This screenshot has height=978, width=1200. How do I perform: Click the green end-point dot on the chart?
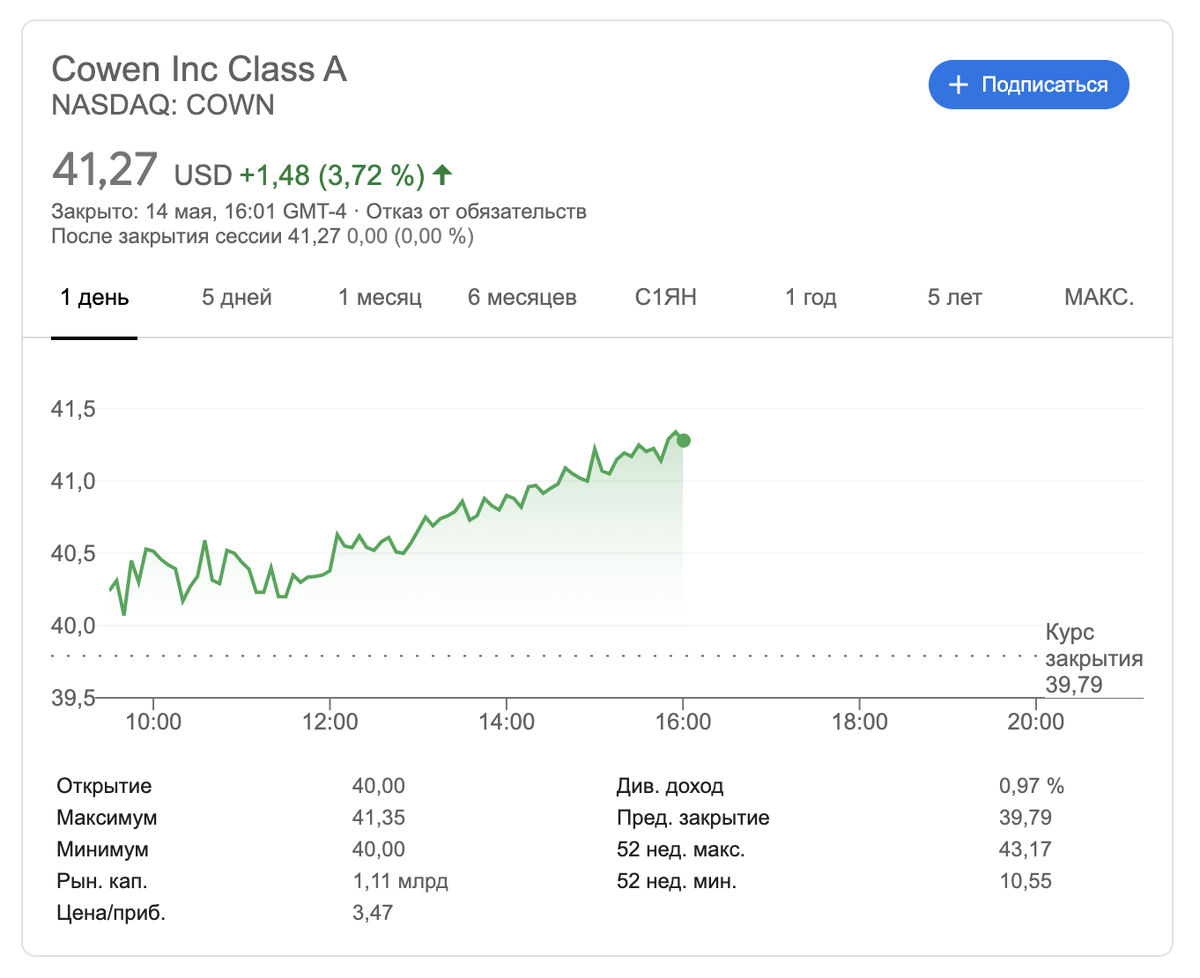coord(683,440)
